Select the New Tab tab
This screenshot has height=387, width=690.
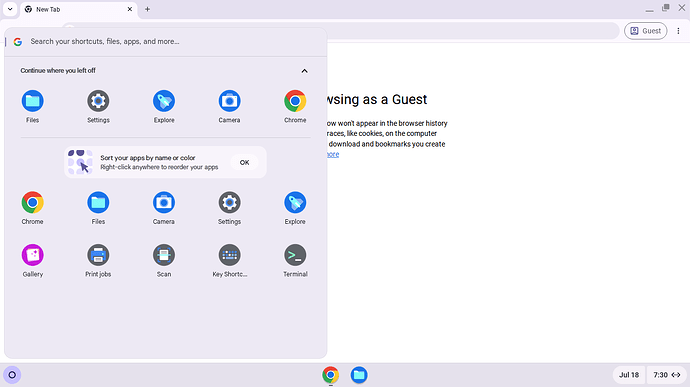pos(78,9)
